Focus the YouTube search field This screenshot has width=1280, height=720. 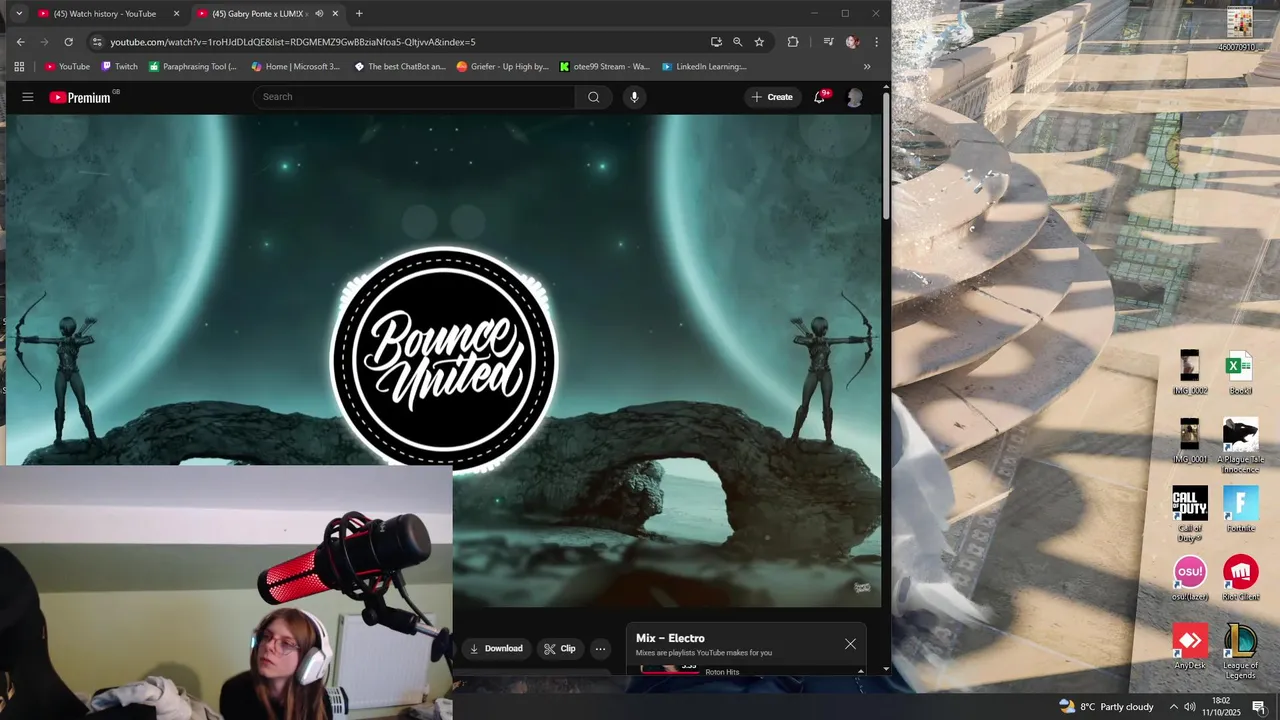pyautogui.click(x=414, y=97)
